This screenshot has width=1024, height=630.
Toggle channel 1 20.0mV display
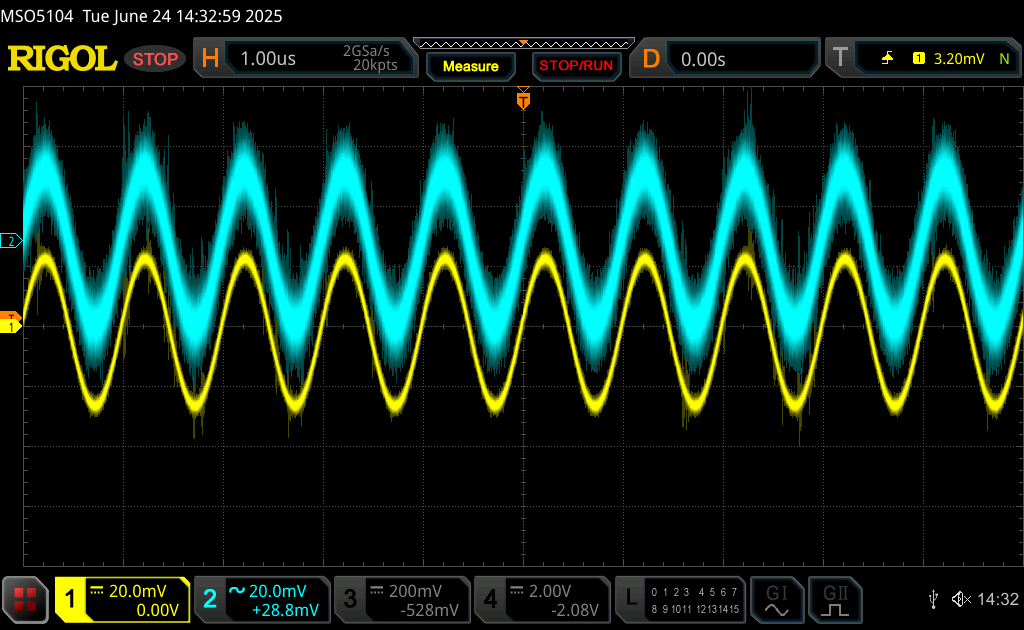click(x=122, y=599)
